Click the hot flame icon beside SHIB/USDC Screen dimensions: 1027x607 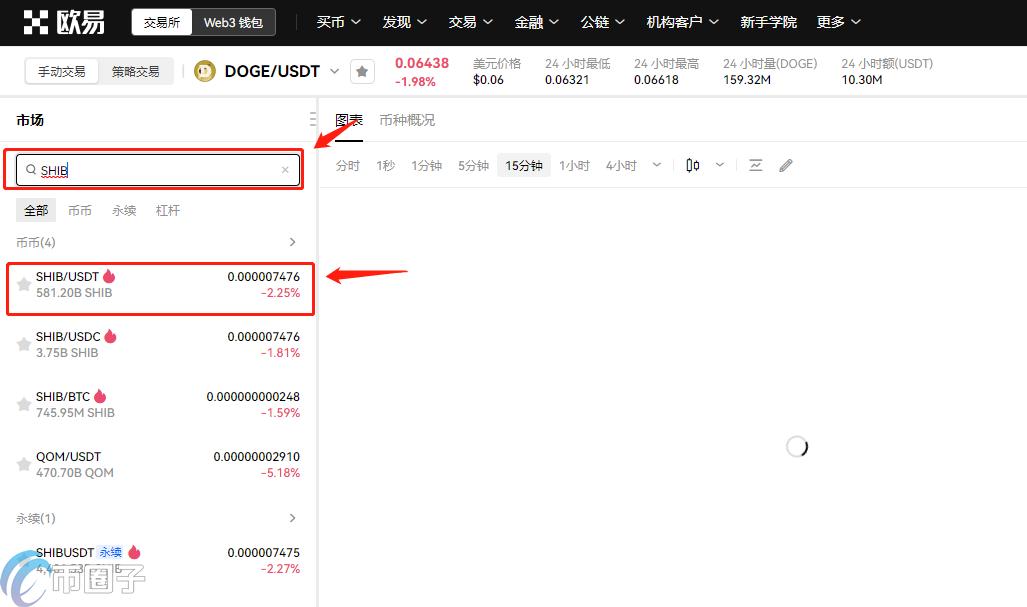click(x=111, y=336)
